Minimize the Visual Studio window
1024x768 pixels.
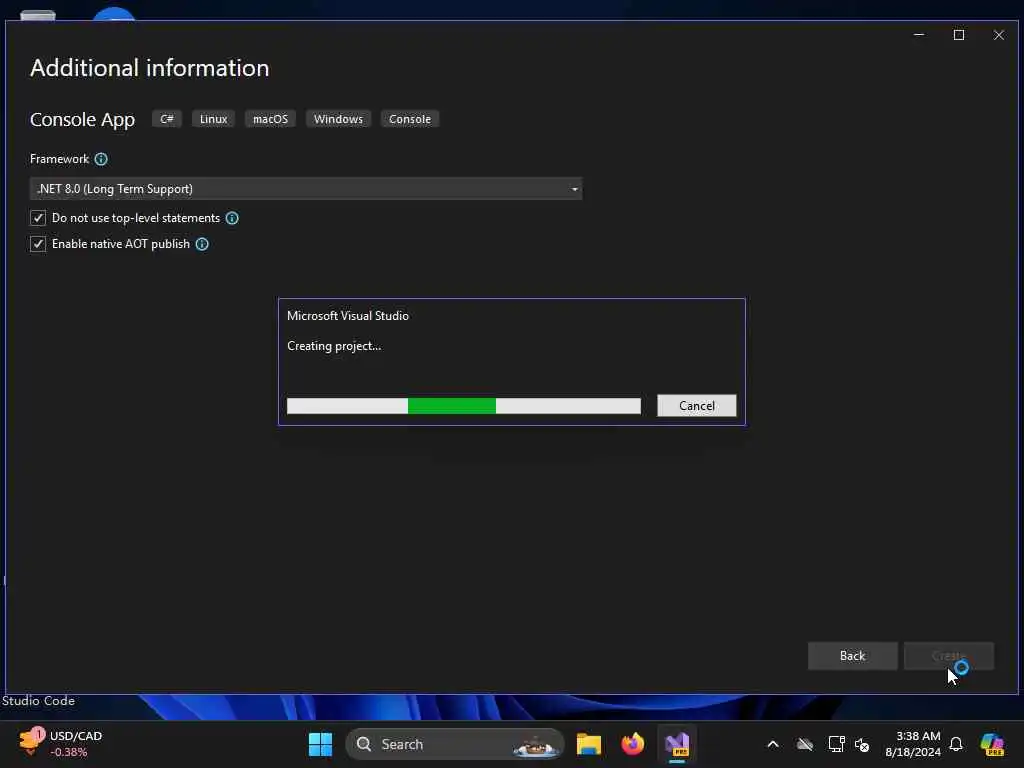pos(919,35)
